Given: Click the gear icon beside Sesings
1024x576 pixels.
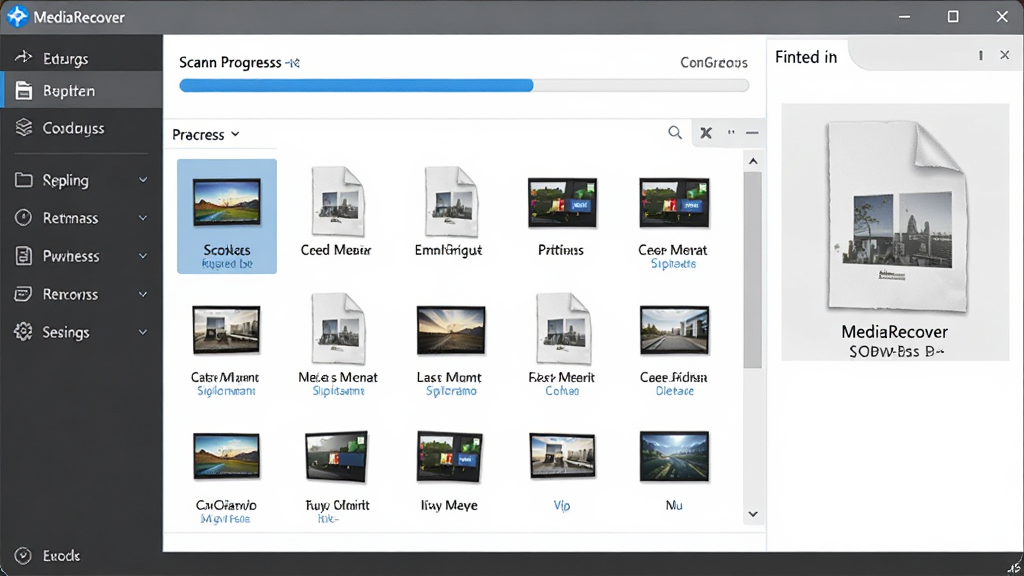Looking at the screenshot, I should [x=24, y=332].
